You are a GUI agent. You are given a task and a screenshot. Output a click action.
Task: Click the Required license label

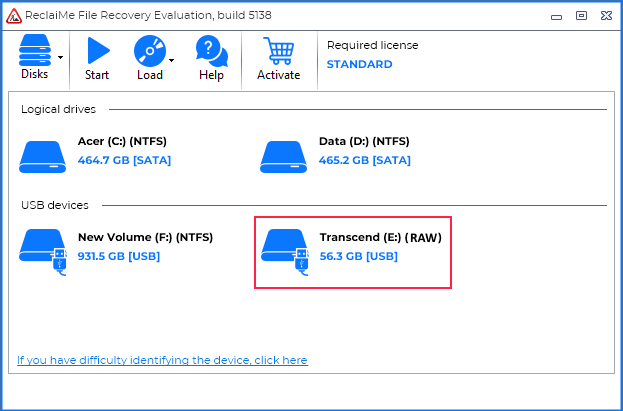tap(373, 45)
